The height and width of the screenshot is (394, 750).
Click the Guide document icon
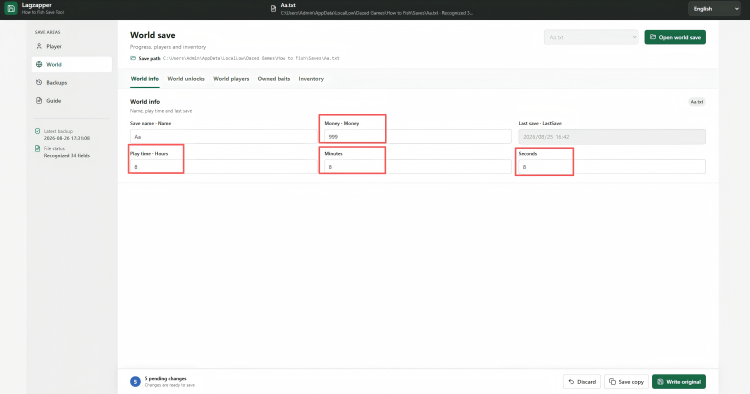pyautogui.click(x=39, y=101)
